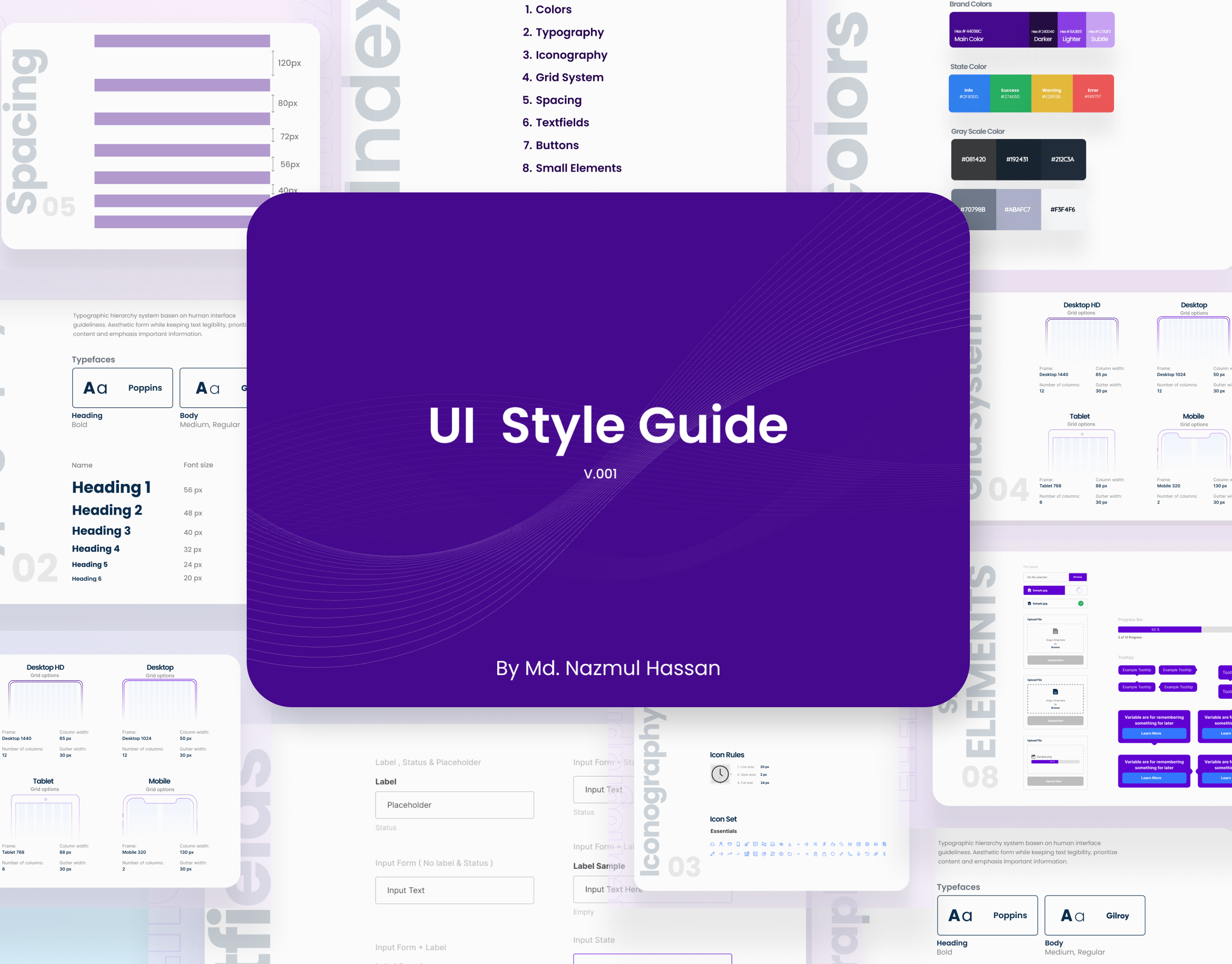The image size is (1232, 964).
Task: Pick the Lighter brand color swatch
Action: pyautogui.click(x=1072, y=29)
